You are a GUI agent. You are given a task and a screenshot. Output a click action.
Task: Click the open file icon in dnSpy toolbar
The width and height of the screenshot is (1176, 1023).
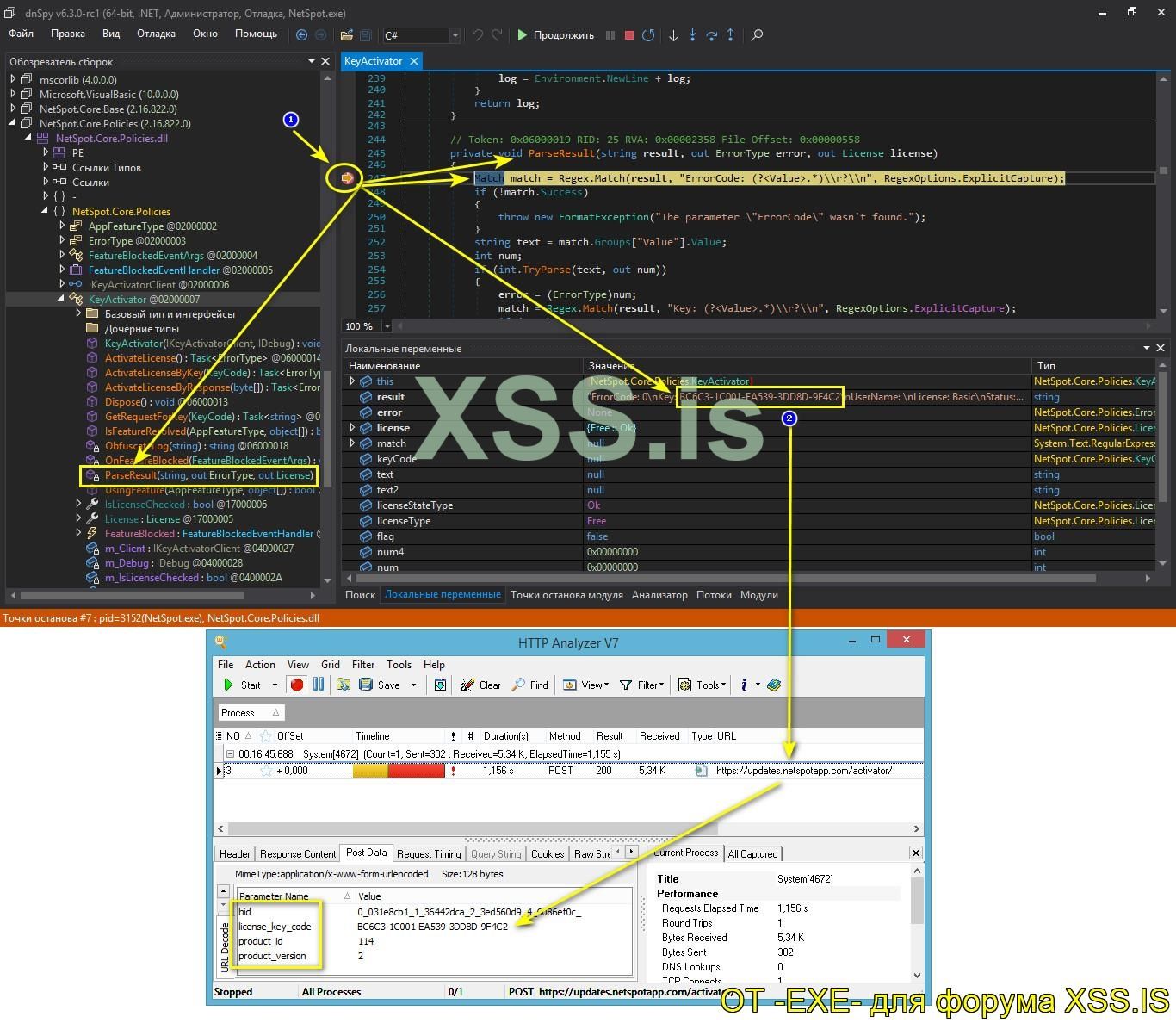click(x=346, y=35)
